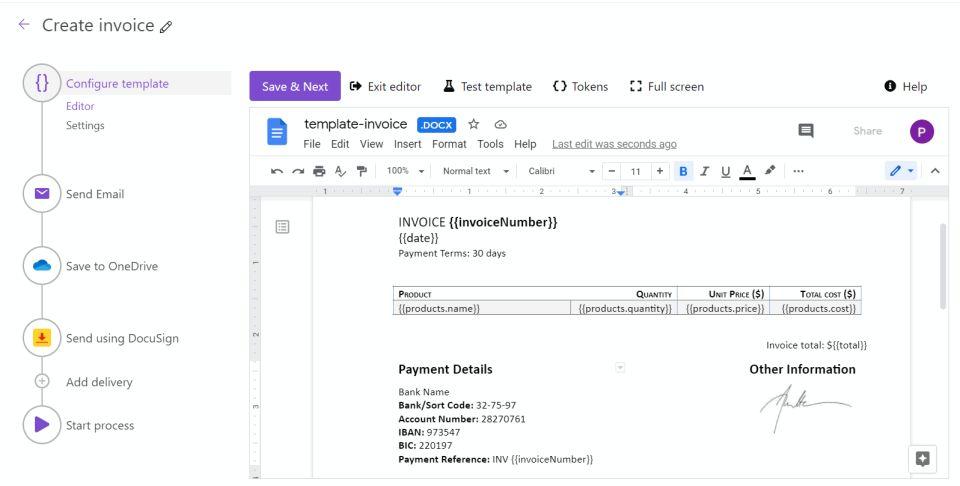
Task: Click the pencil icon beside Create invoice
Action: [x=166, y=27]
